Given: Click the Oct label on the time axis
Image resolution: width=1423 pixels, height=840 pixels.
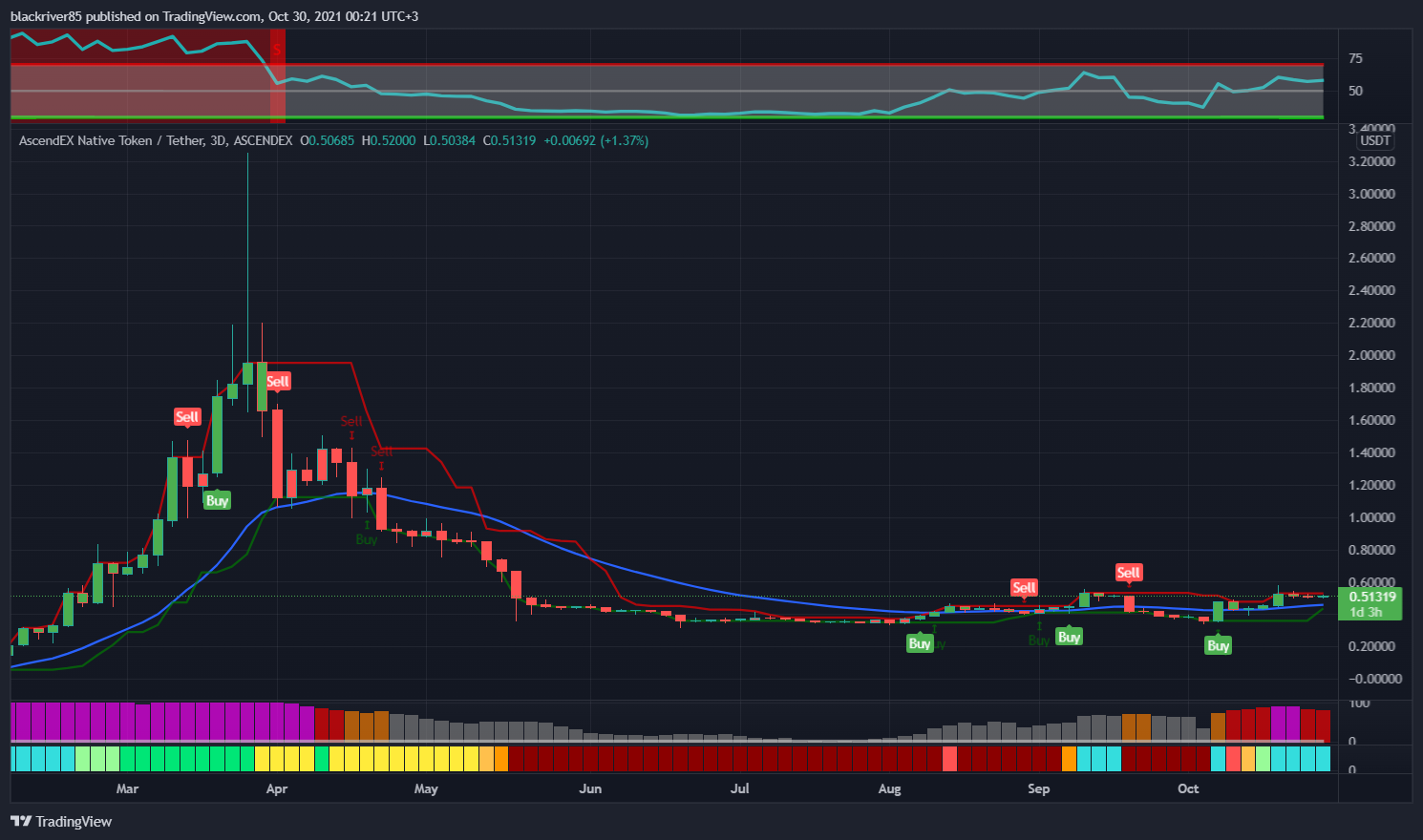Looking at the screenshot, I should click(1188, 788).
